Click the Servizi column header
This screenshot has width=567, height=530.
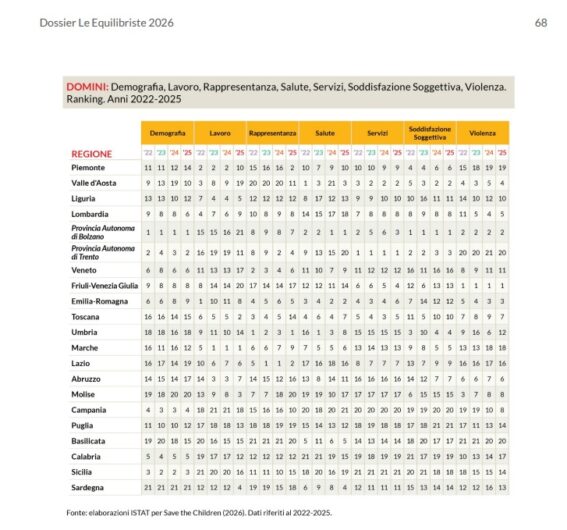pos(378,133)
